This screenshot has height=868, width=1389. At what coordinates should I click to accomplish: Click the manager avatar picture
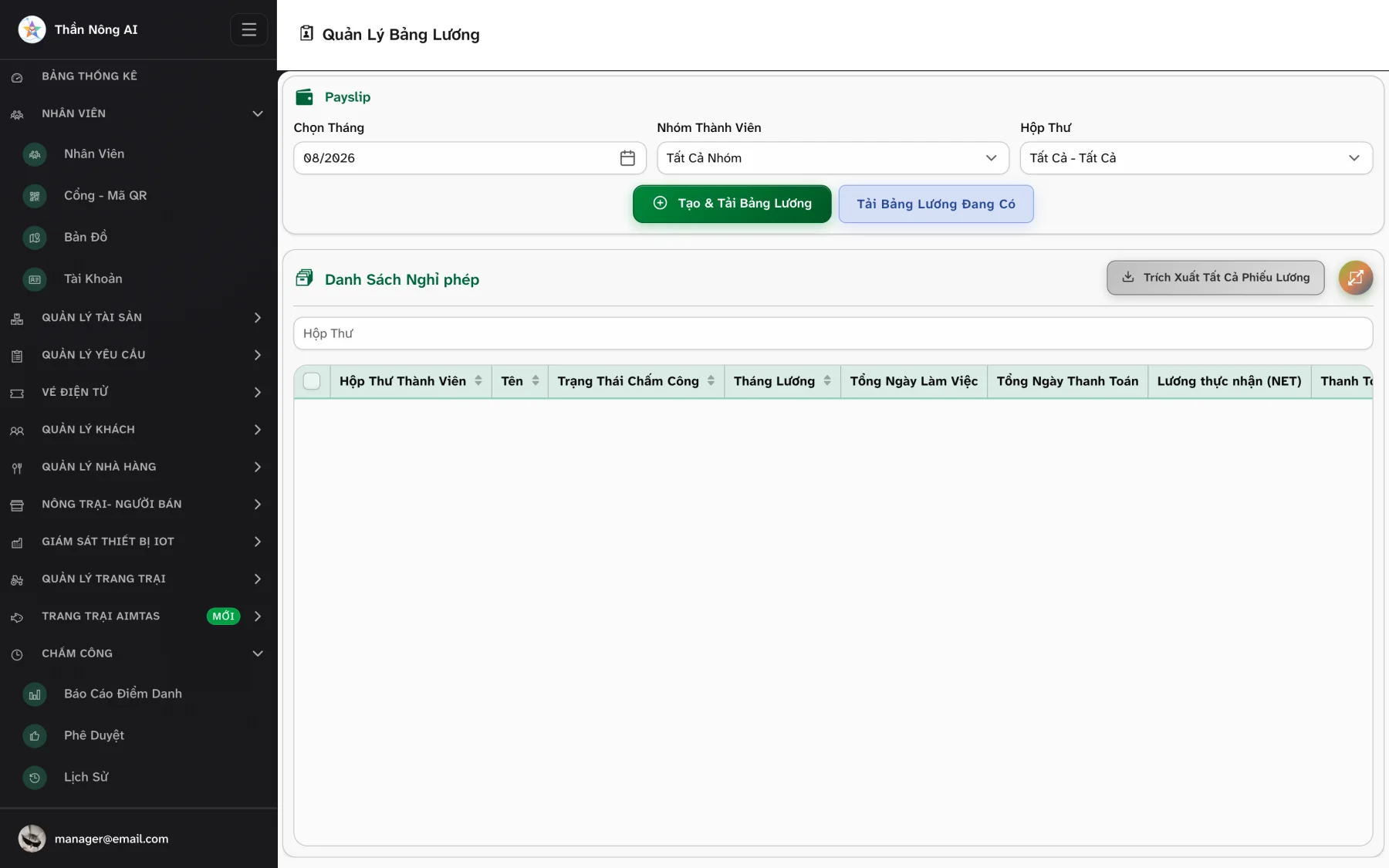[x=32, y=839]
